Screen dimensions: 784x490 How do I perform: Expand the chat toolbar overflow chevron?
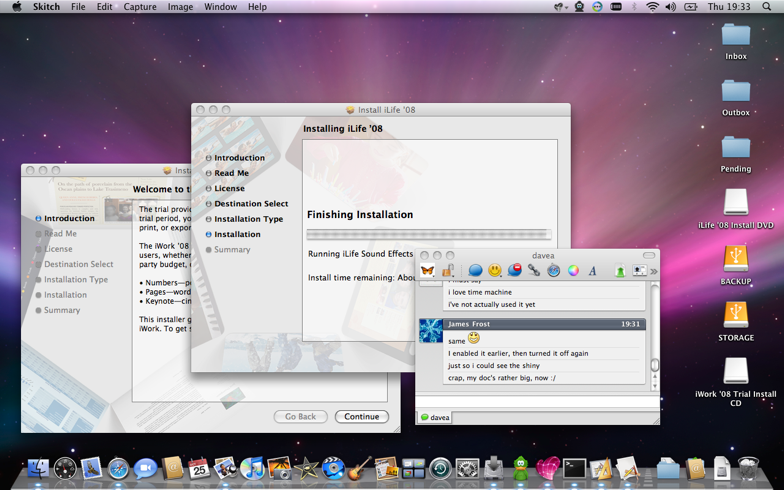click(654, 271)
